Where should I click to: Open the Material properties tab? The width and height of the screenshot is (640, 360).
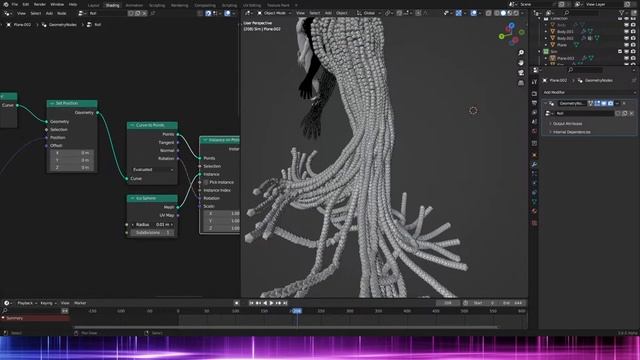click(534, 211)
